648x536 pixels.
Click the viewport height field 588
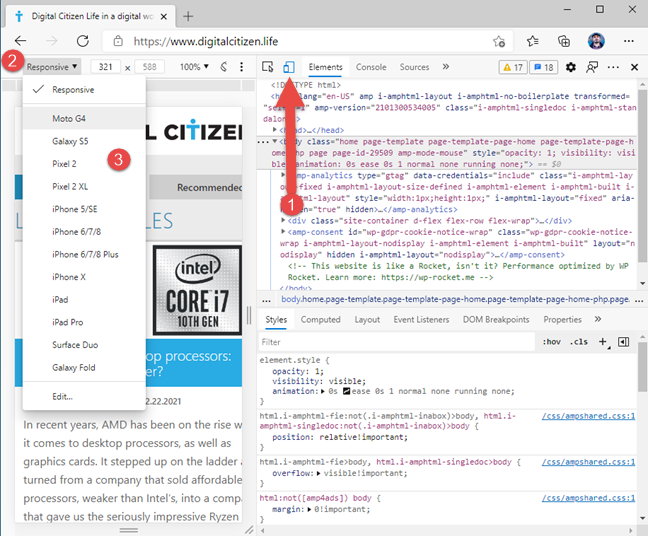click(x=149, y=67)
